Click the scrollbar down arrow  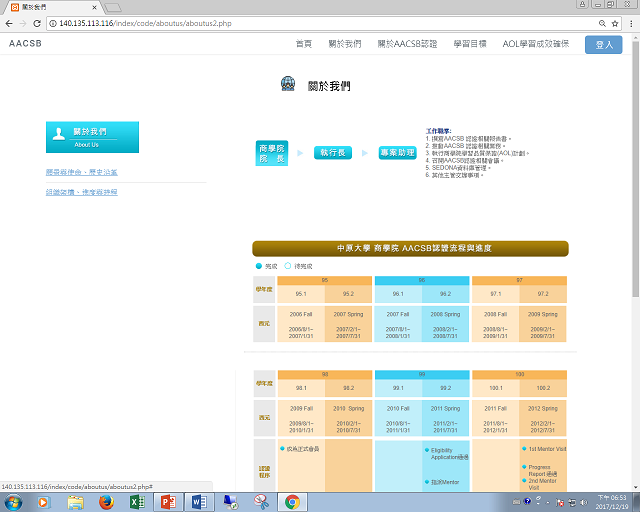pos(636,488)
